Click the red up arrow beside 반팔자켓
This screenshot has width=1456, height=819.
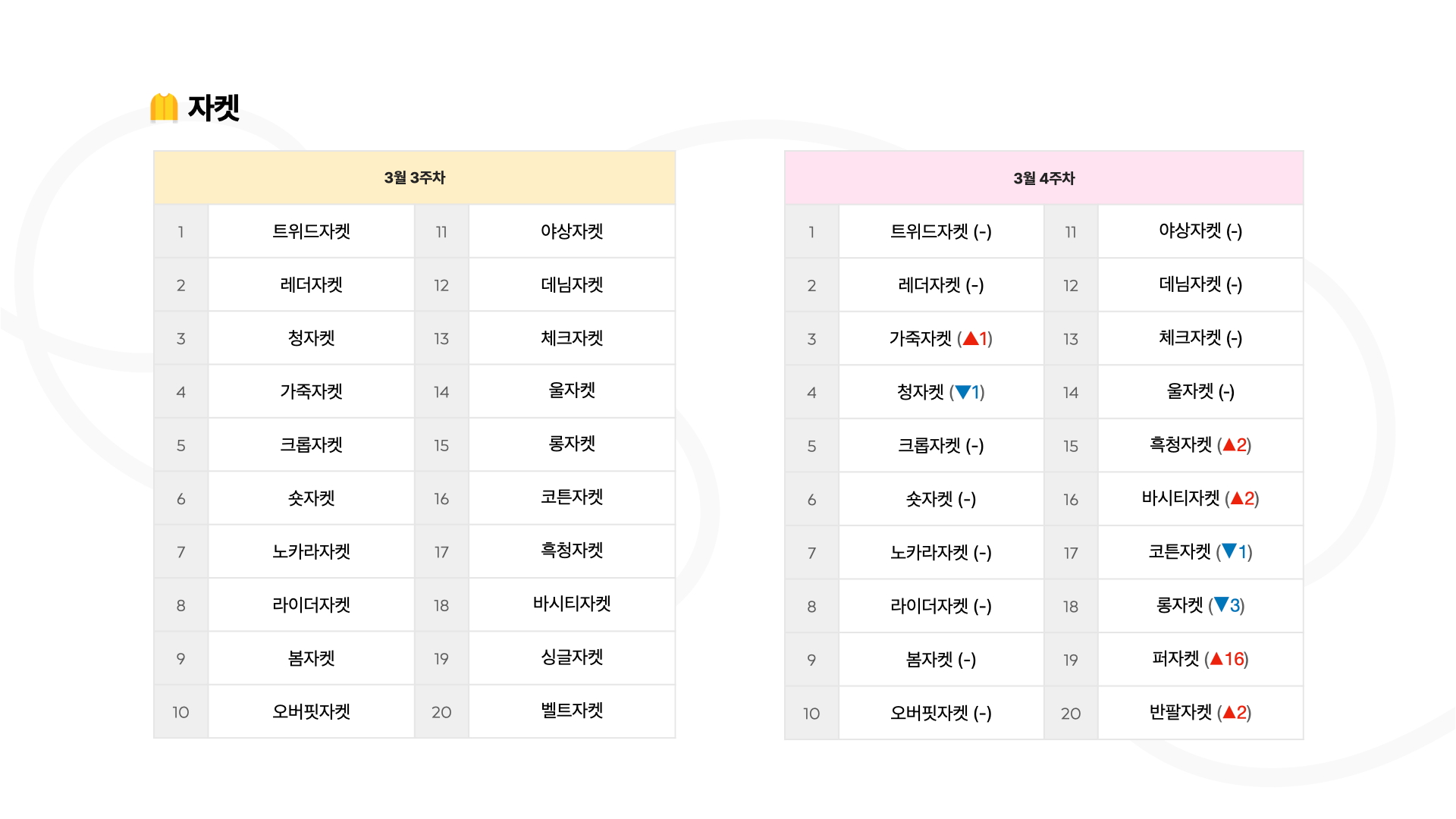pos(1230,713)
